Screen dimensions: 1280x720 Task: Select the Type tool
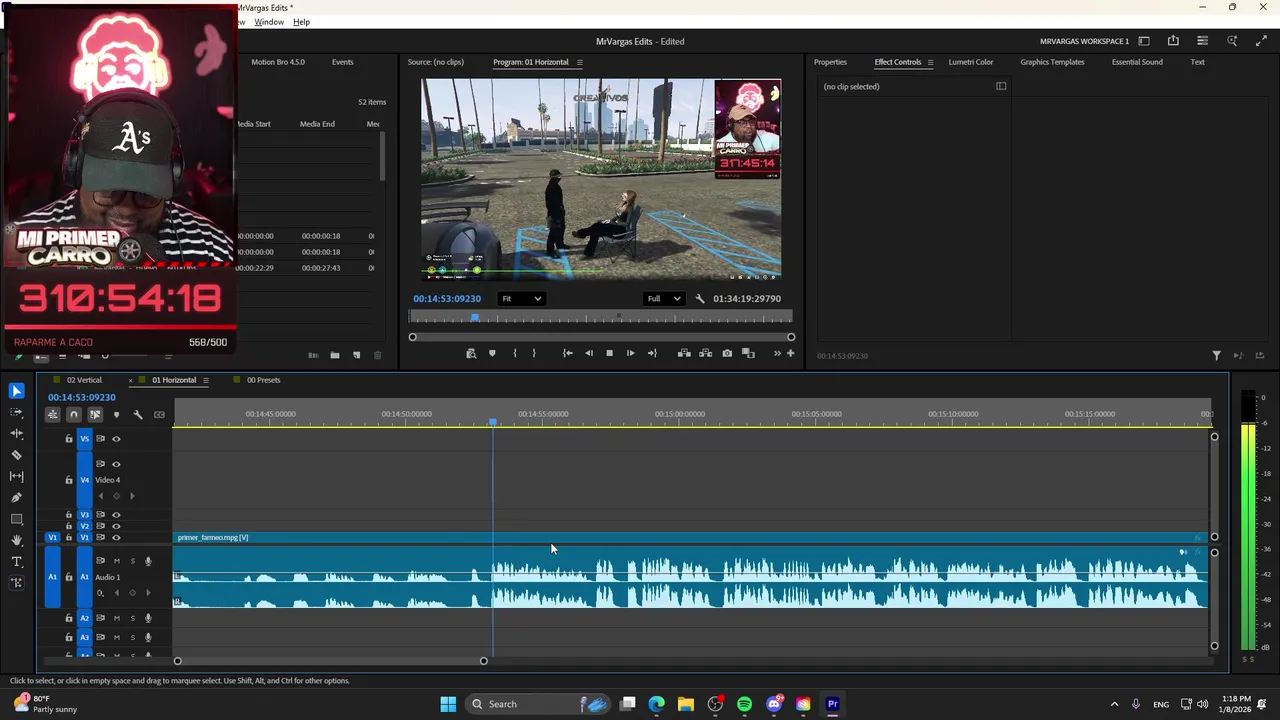pyautogui.click(x=16, y=562)
